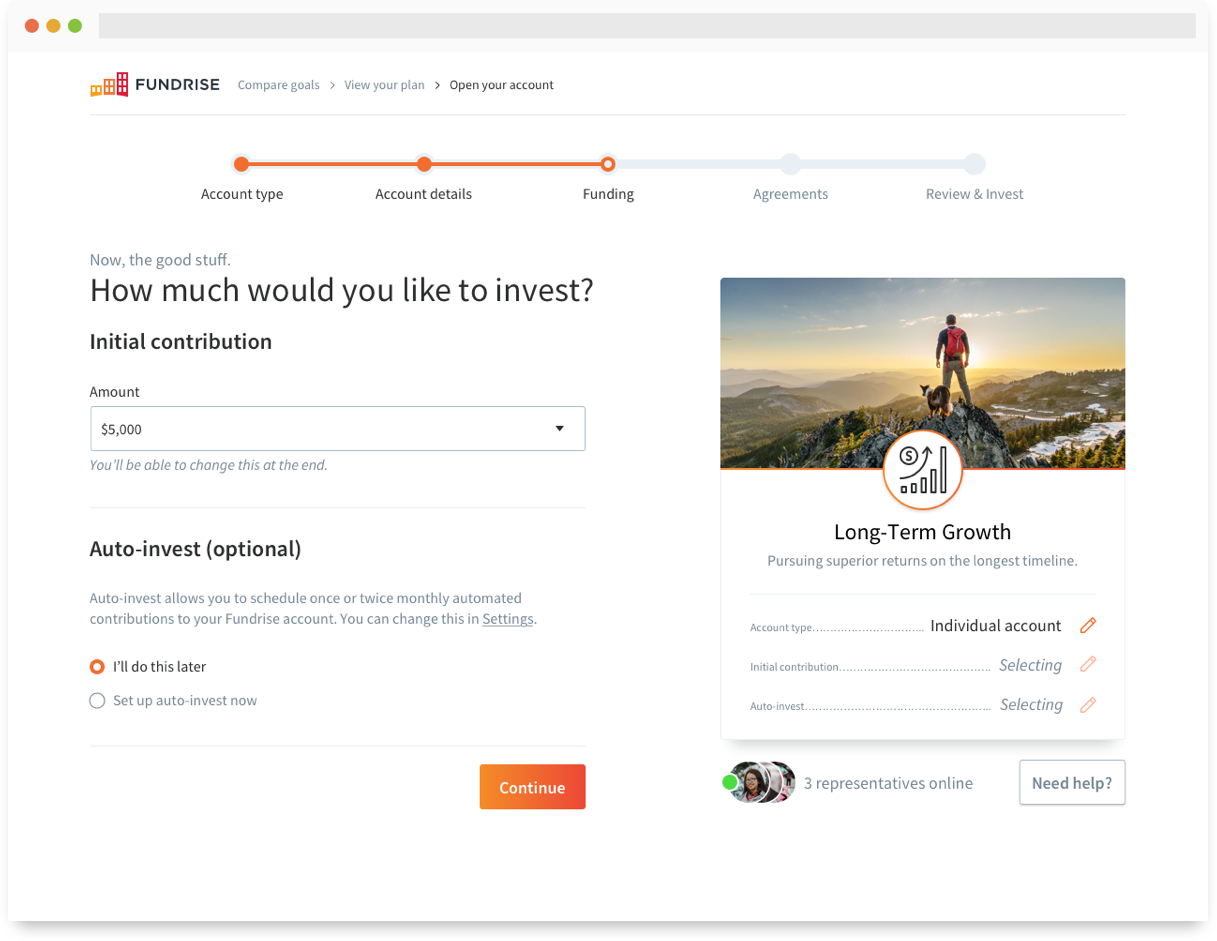Click the Initial contribution pencil icon
Image resolution: width=1217 pixels, height=941 pixels.
tap(1088, 665)
